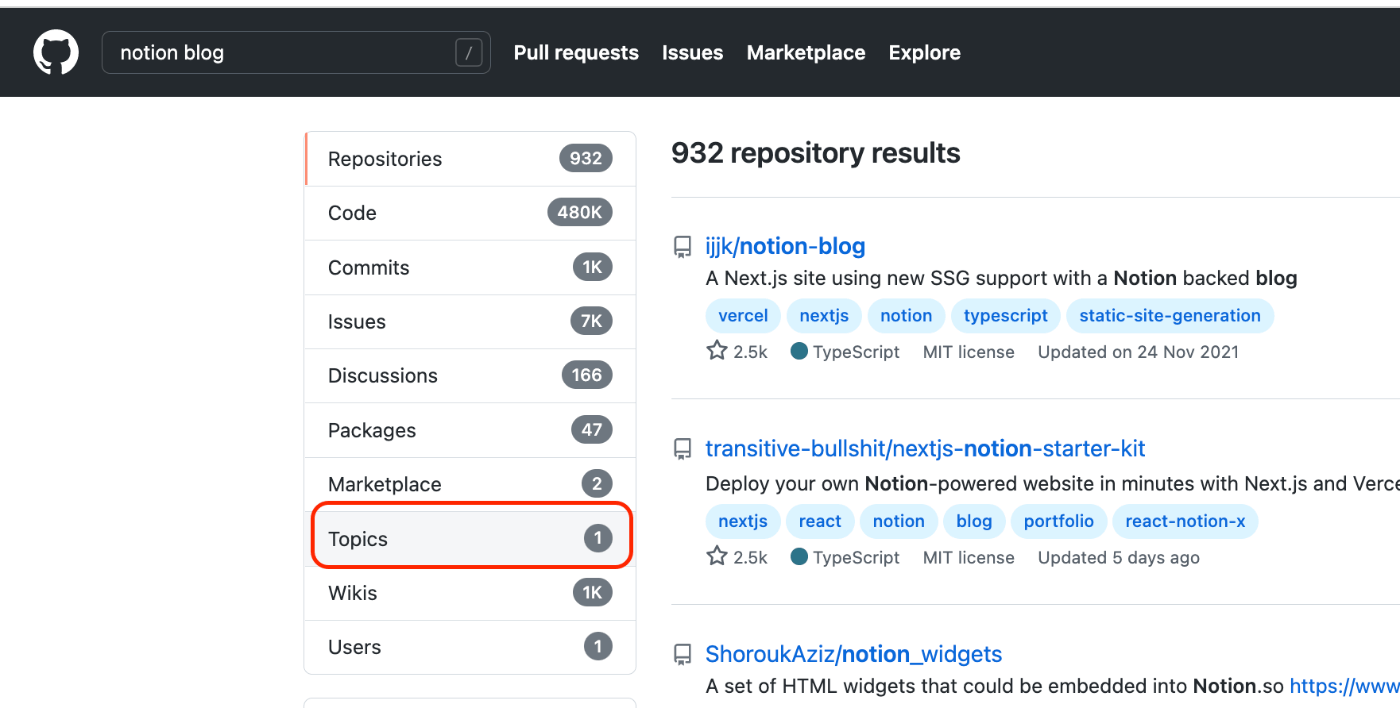Screen dimensions: 1400x708
Task: Click the 2.5k star count of nextjs-notion-starter-kit
Action: pyautogui.click(x=750, y=557)
